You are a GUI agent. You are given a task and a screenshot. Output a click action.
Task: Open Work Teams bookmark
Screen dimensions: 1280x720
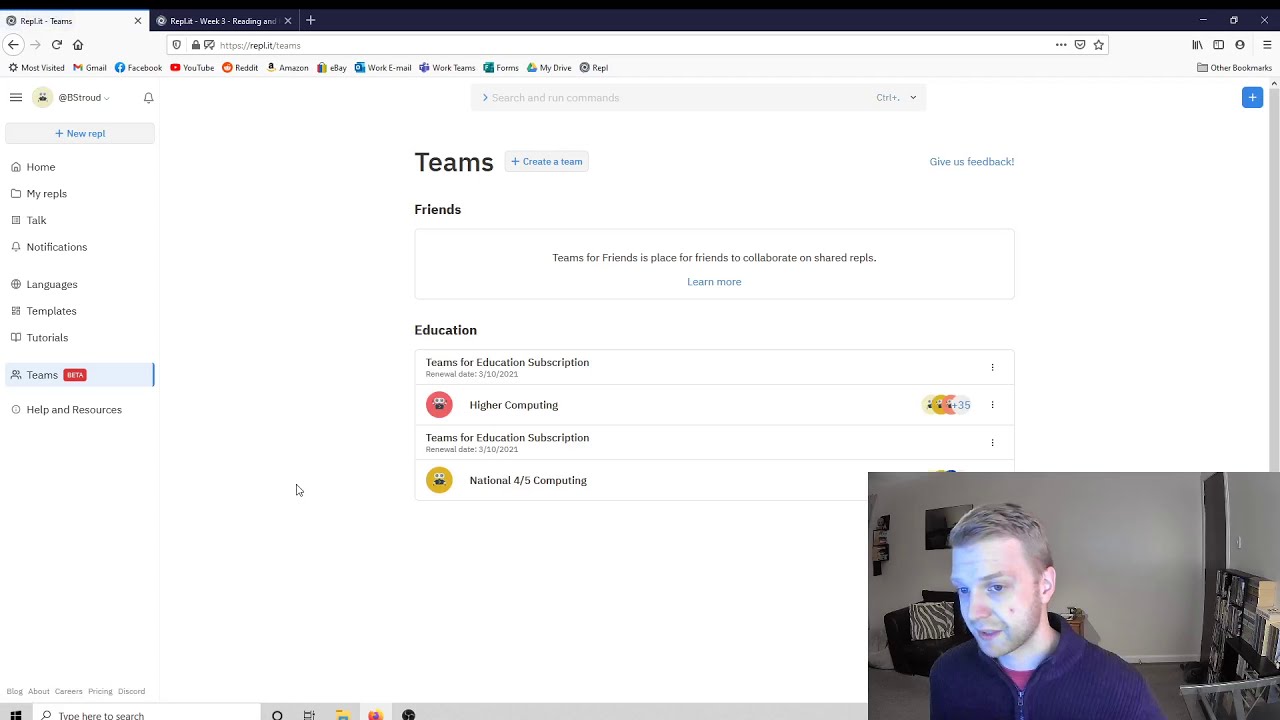point(447,68)
